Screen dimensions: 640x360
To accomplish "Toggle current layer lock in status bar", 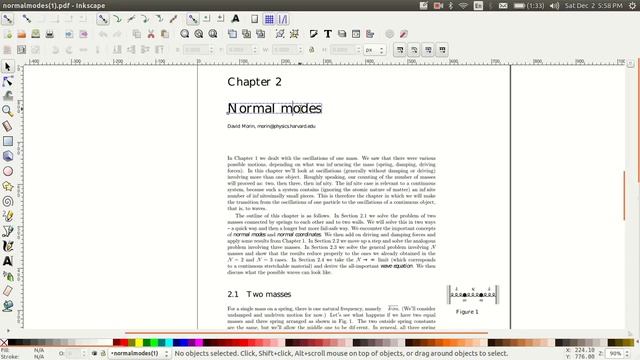I will point(103,353).
